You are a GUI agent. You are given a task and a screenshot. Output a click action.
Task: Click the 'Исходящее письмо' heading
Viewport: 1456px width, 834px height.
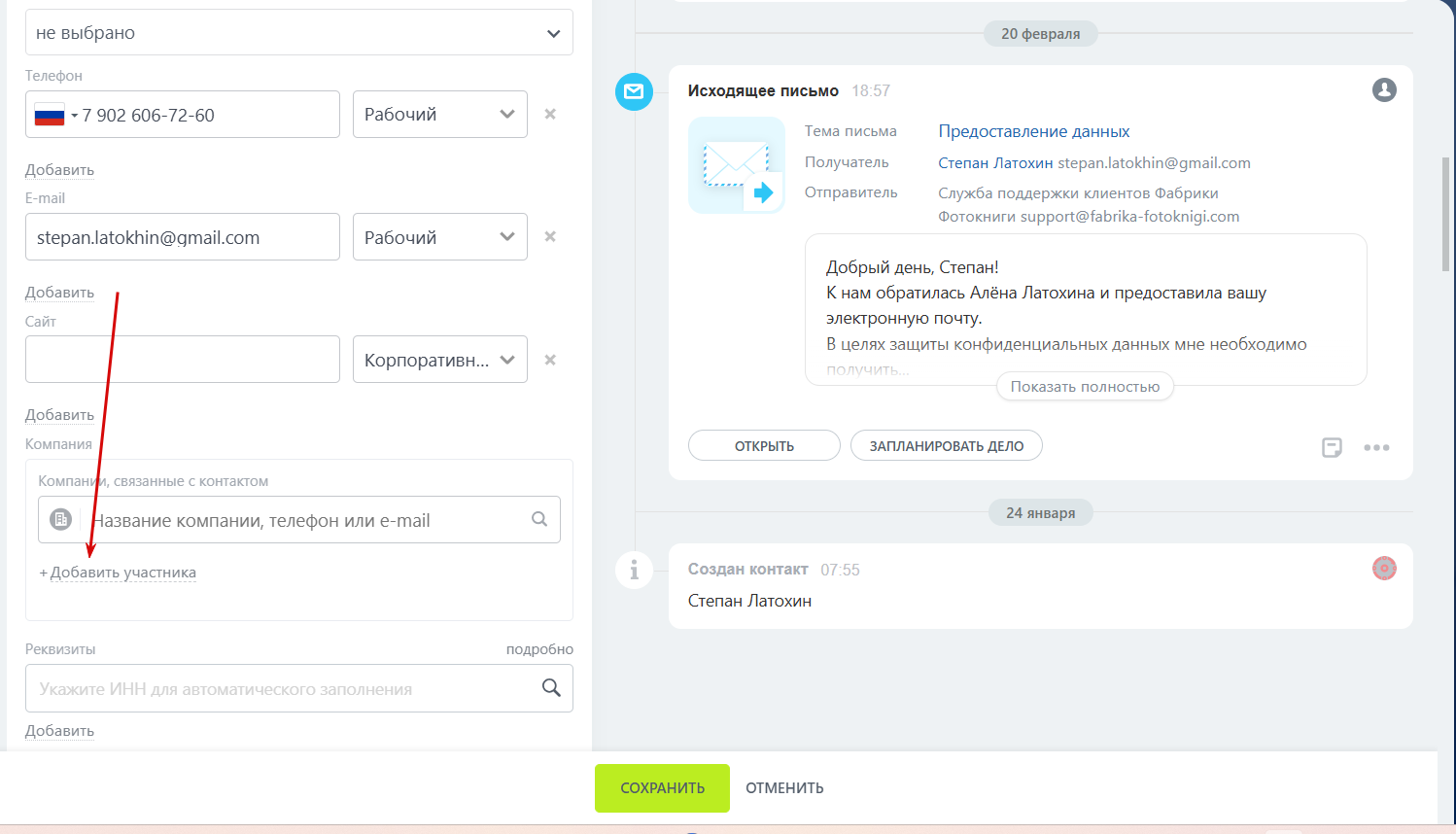tap(763, 90)
